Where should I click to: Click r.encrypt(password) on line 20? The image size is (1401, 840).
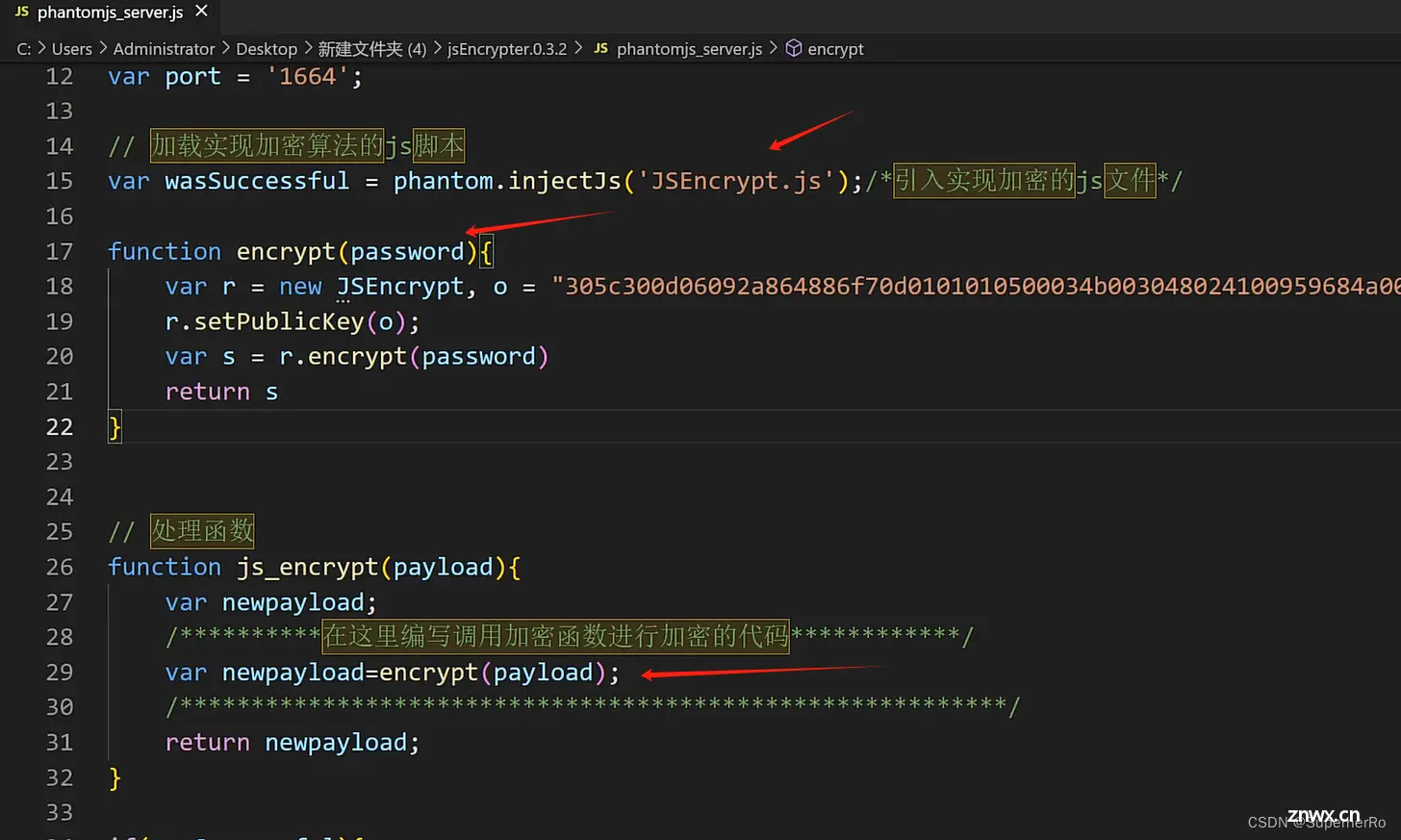point(414,357)
